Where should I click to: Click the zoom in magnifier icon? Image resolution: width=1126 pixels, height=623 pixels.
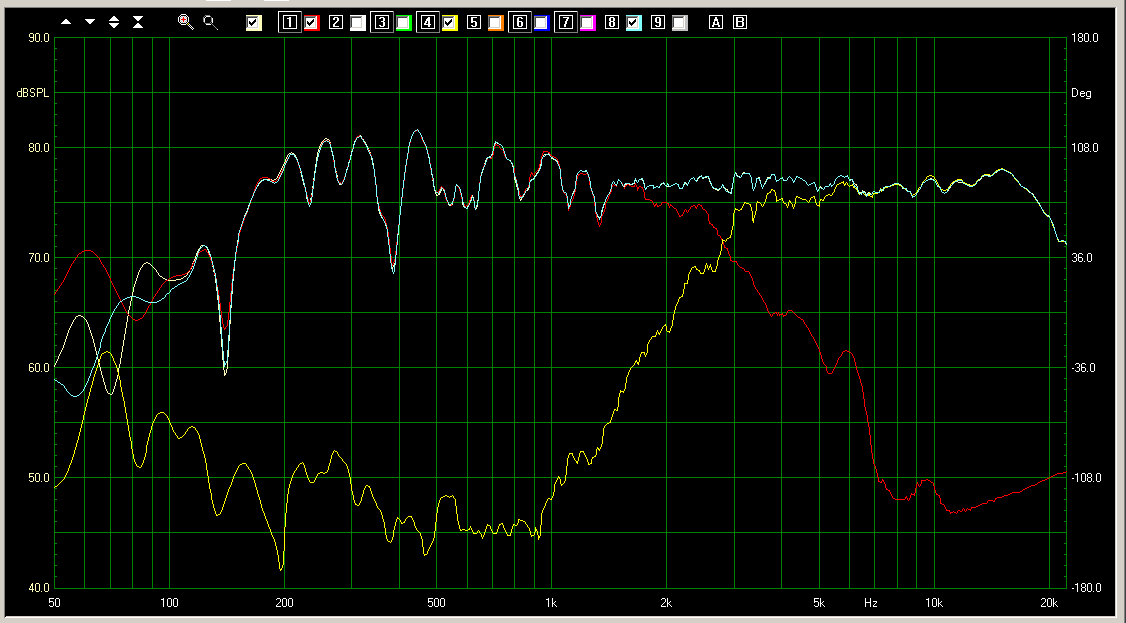185,21
